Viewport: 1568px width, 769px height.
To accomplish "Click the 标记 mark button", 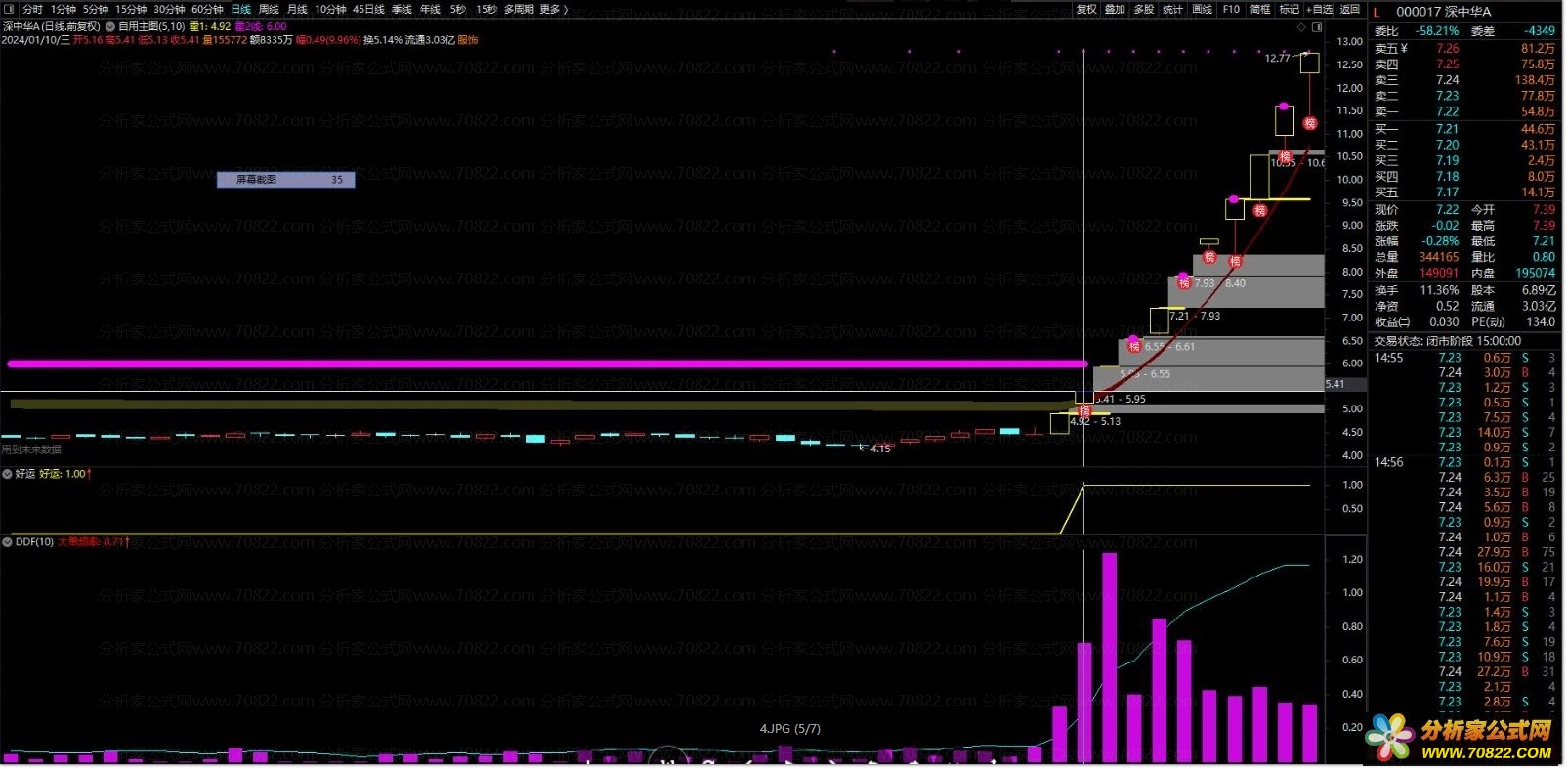I will point(1290,9).
